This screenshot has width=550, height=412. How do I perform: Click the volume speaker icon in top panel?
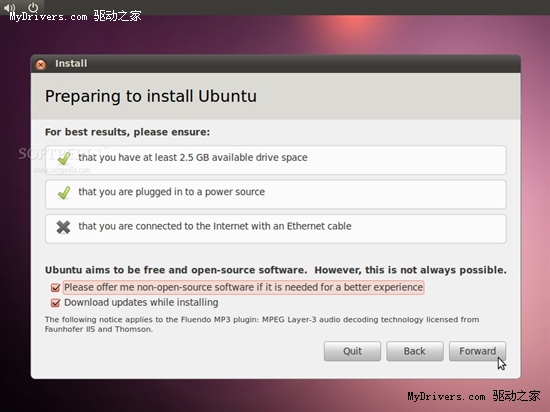click(9, 7)
